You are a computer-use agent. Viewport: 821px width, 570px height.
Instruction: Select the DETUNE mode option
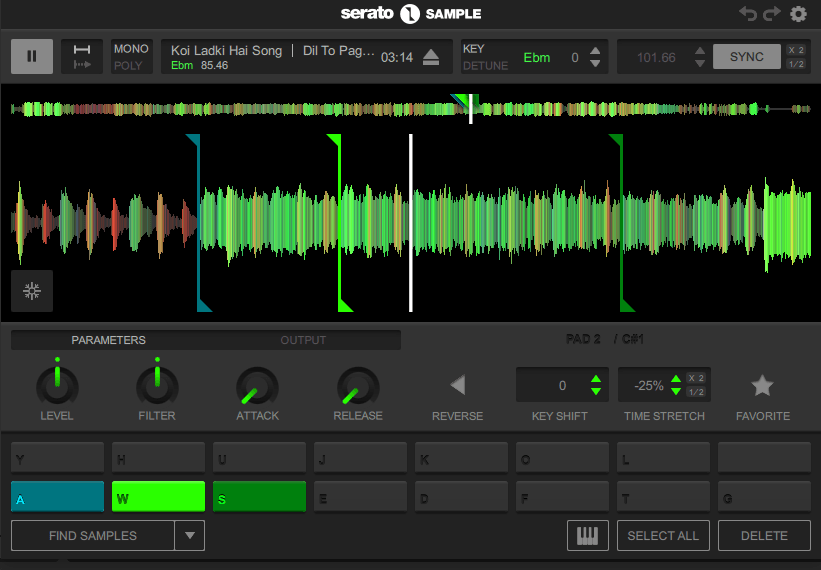485,66
